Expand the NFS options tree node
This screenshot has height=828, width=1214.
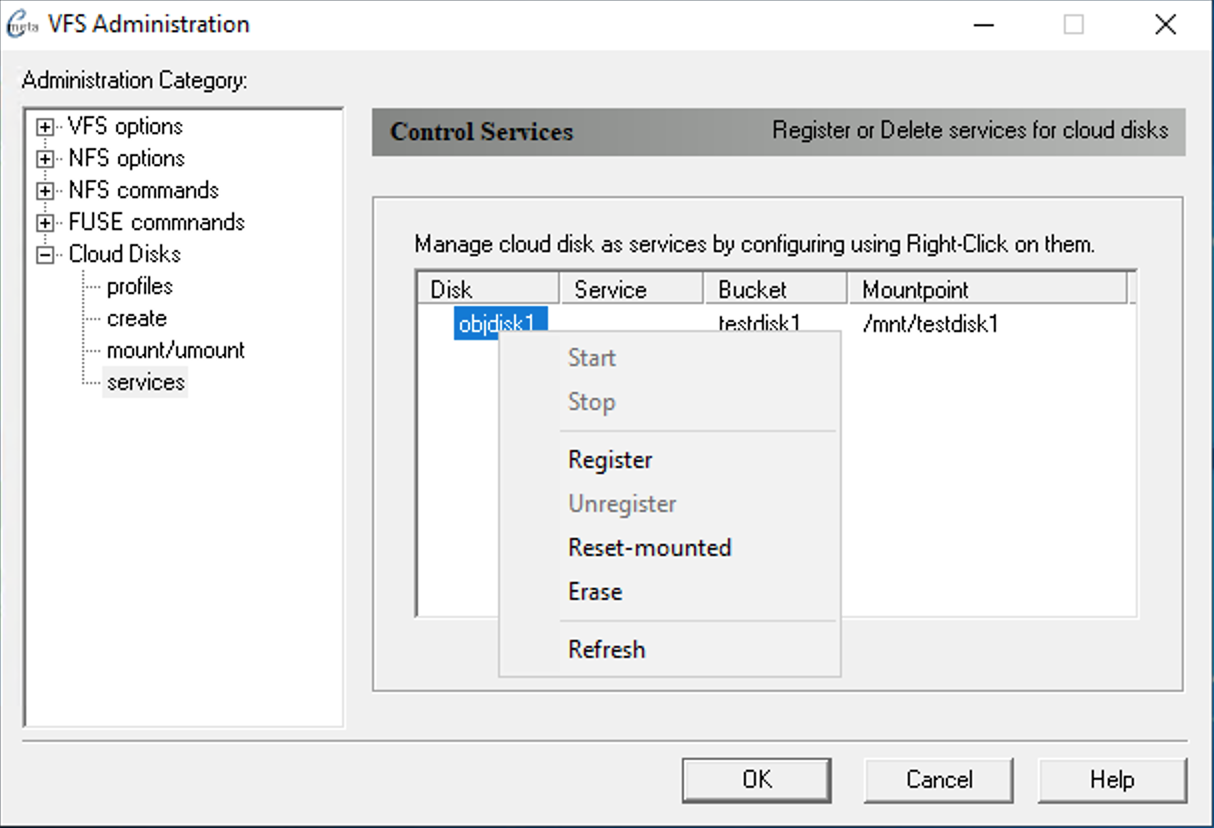(45, 159)
